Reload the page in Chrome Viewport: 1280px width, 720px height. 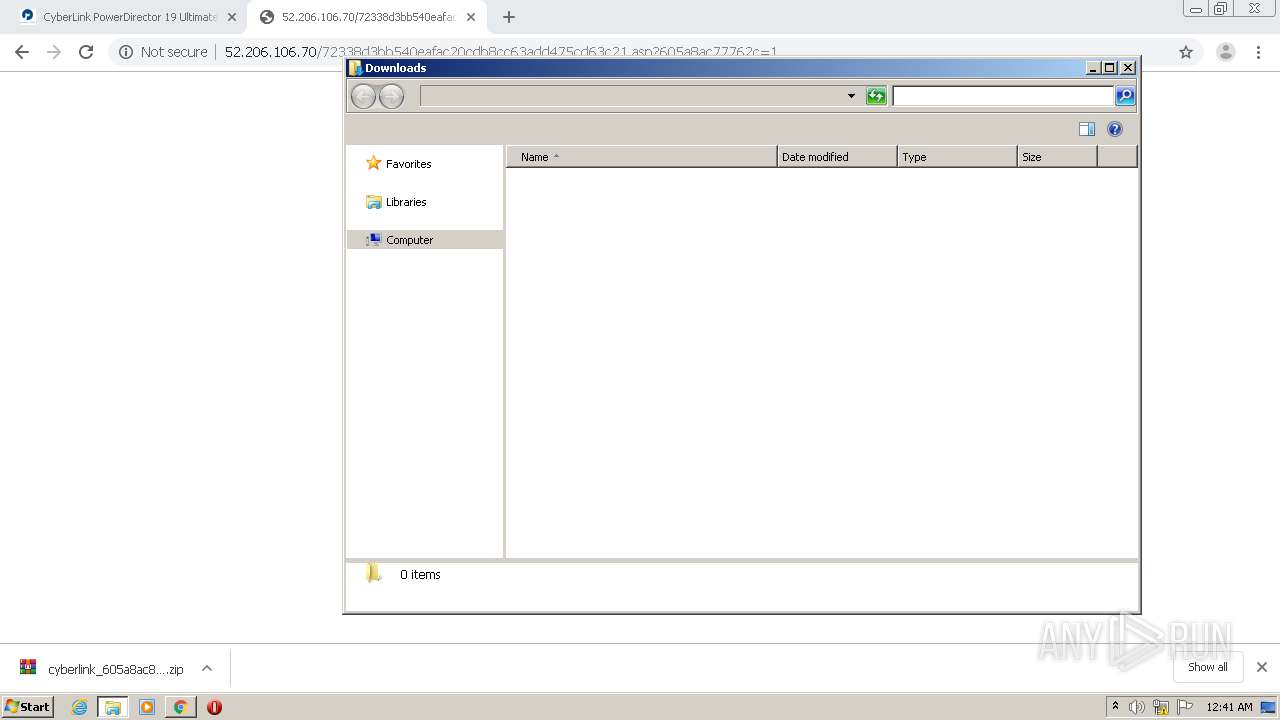coord(86,52)
